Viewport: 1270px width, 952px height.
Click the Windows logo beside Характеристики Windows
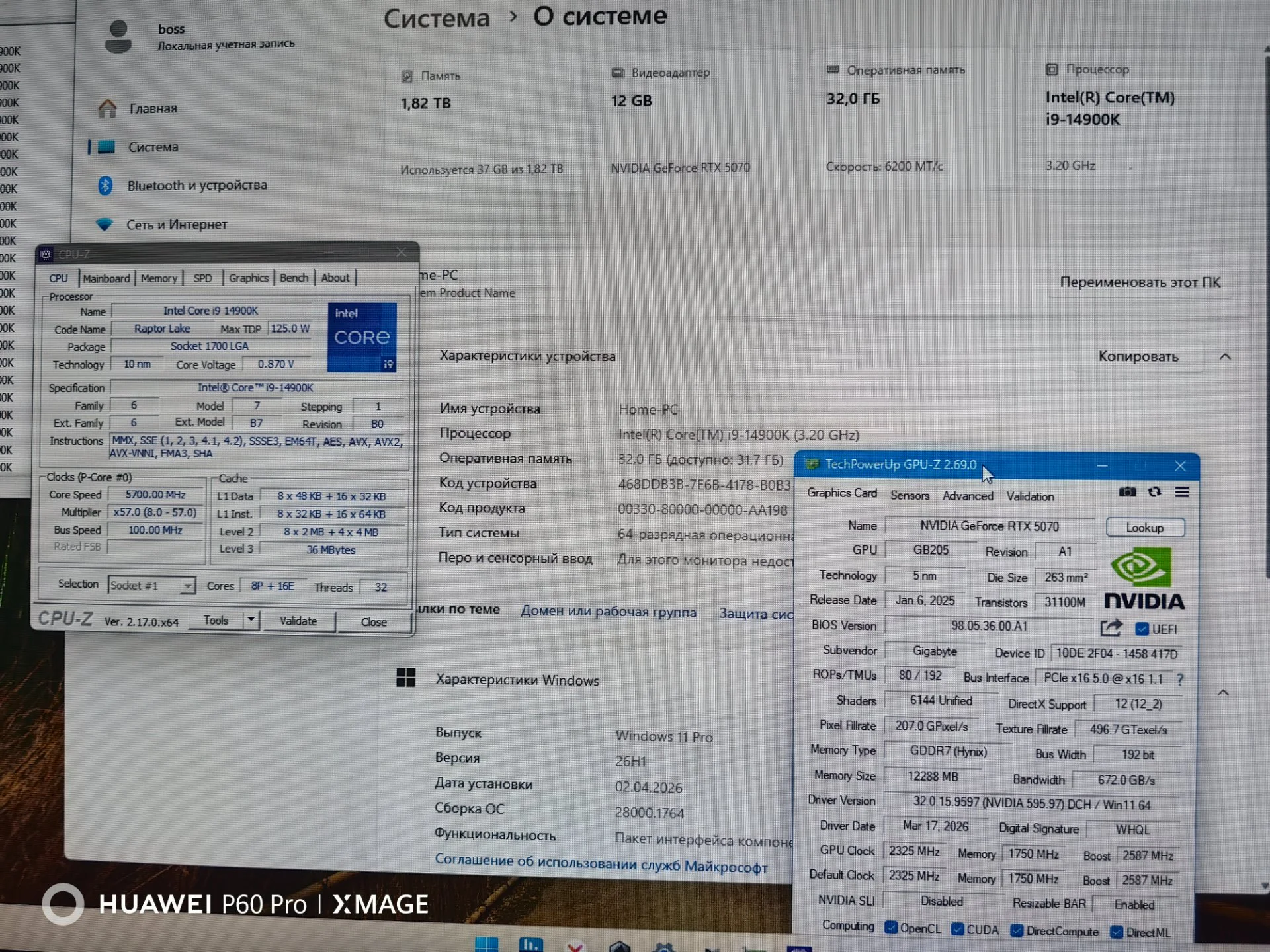click(x=405, y=678)
